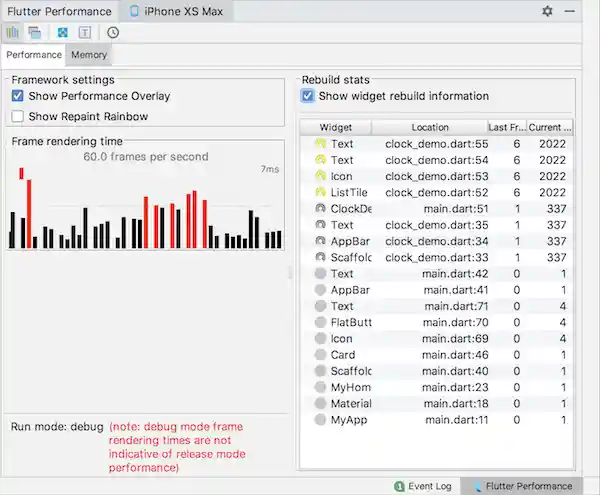The width and height of the screenshot is (600, 495).
Task: Click the first red bar in frame chart
Action: [x=21, y=173]
